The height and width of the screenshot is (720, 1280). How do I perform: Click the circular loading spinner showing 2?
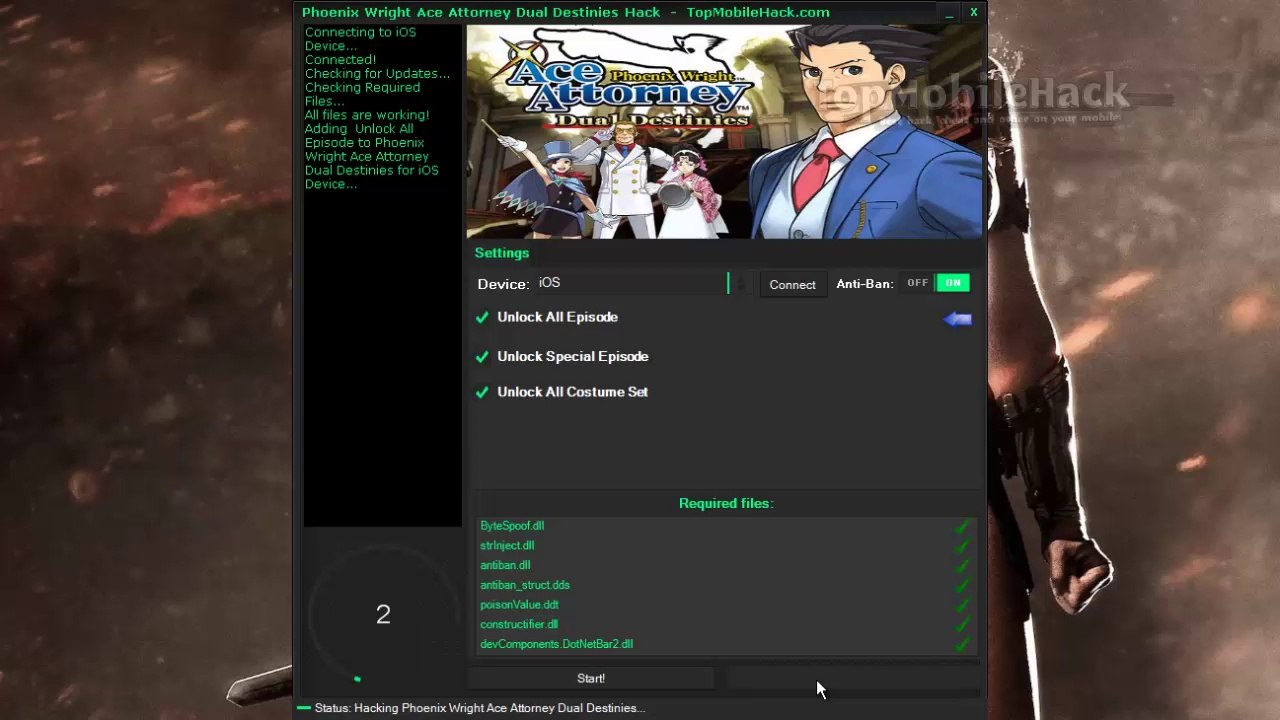(383, 615)
